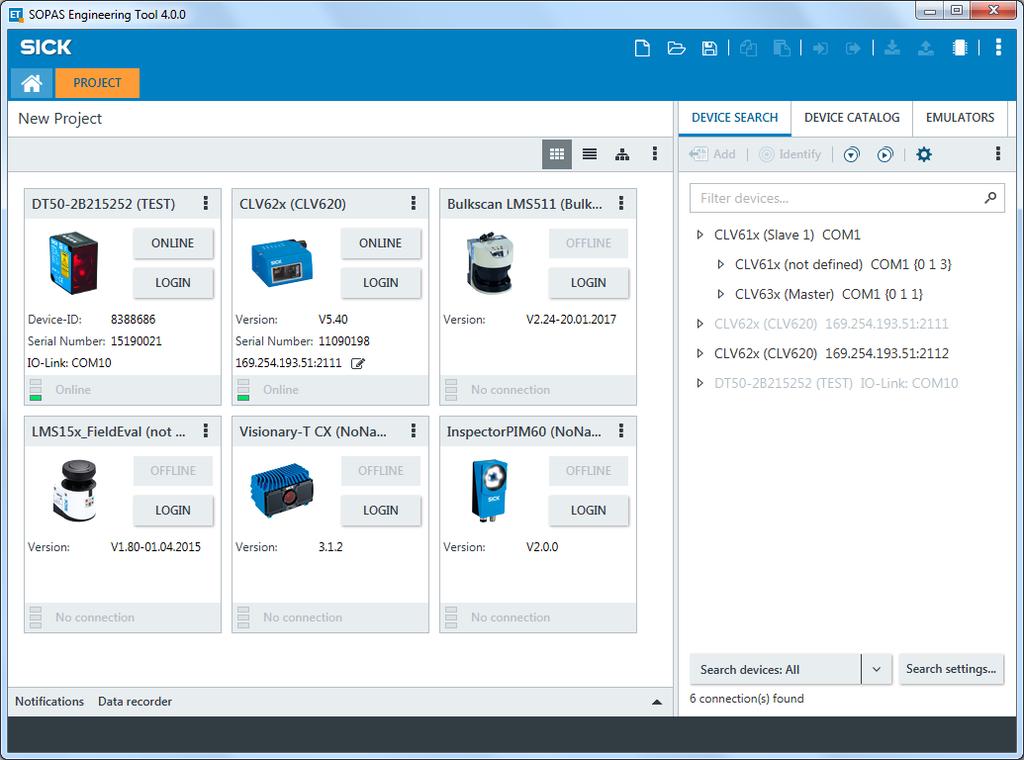Switch to EMULATORS tab
Screen dimensions: 1024x760
pos(960,118)
